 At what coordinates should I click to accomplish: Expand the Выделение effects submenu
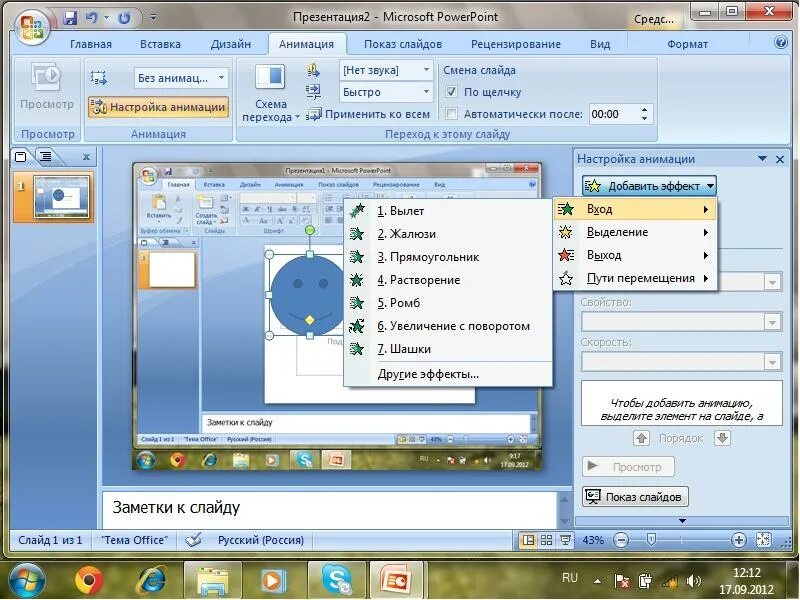click(635, 232)
